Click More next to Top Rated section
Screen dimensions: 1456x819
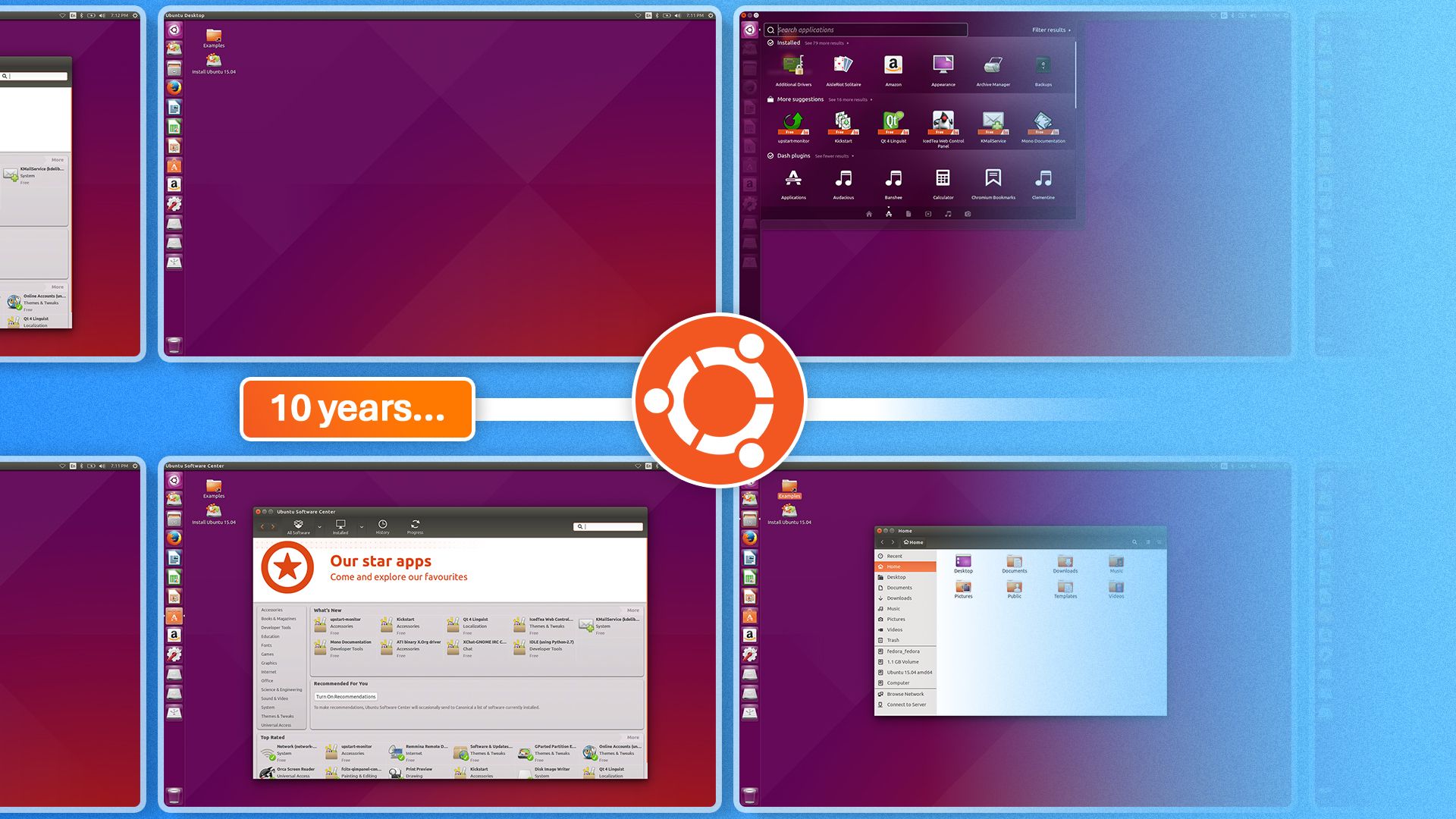[x=632, y=737]
